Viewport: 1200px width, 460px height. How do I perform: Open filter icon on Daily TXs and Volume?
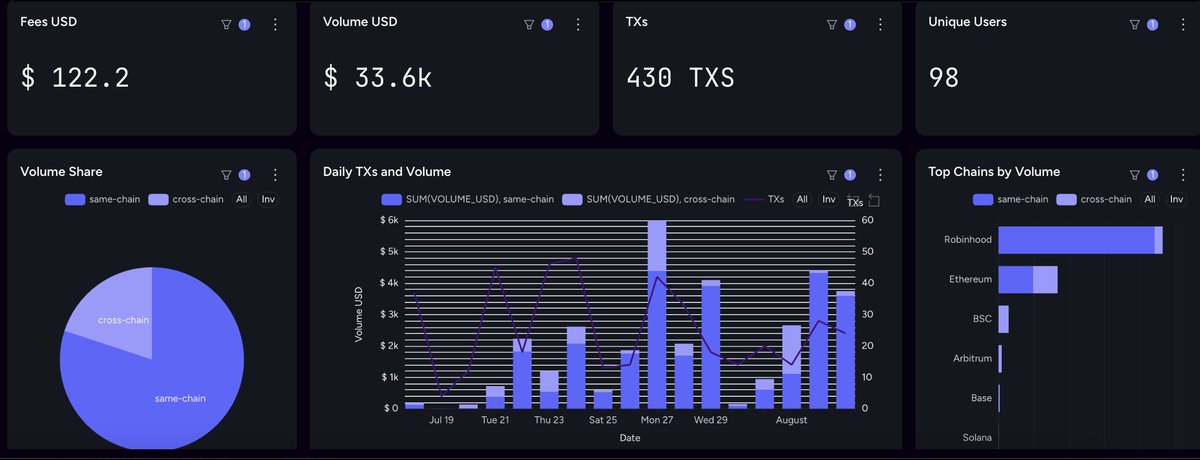(832, 174)
